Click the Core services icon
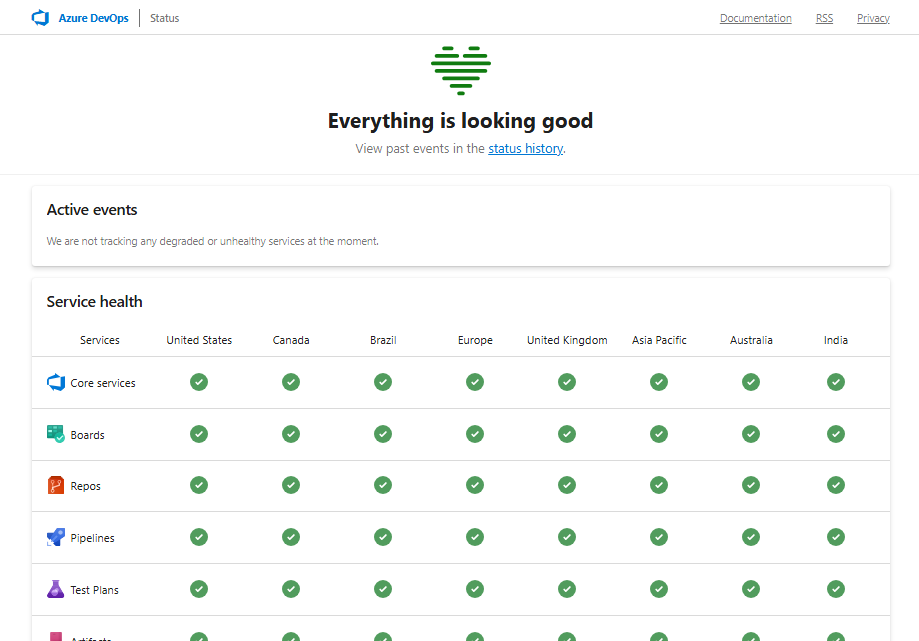 (56, 382)
